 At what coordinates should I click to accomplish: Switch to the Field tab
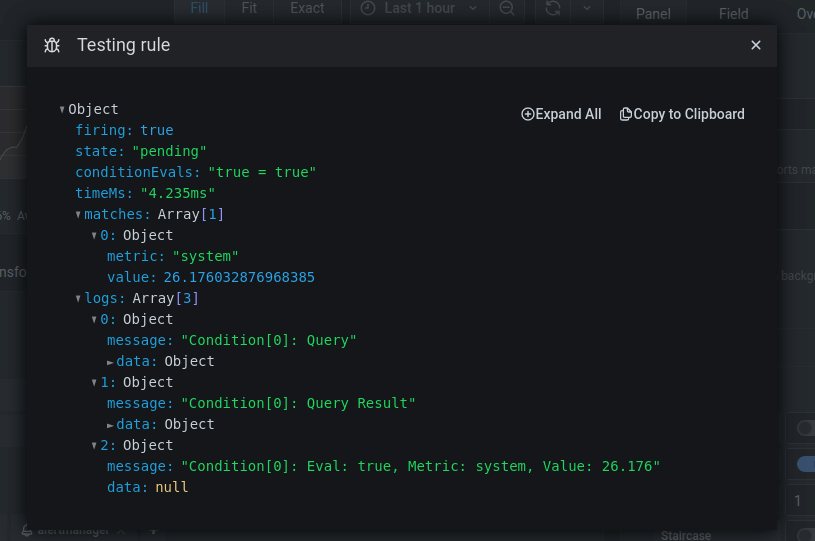(733, 14)
